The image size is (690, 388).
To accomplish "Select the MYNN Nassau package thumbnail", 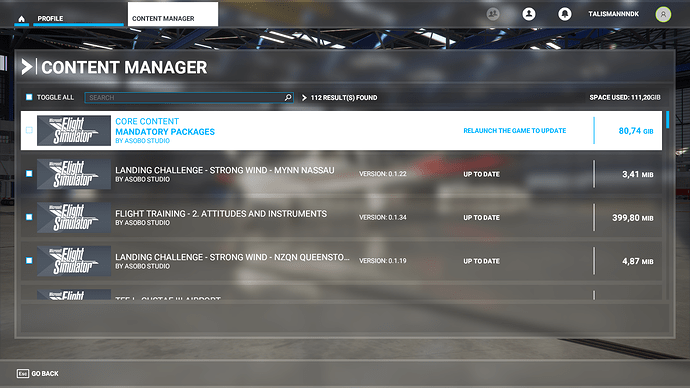I will pyautogui.click(x=74, y=174).
